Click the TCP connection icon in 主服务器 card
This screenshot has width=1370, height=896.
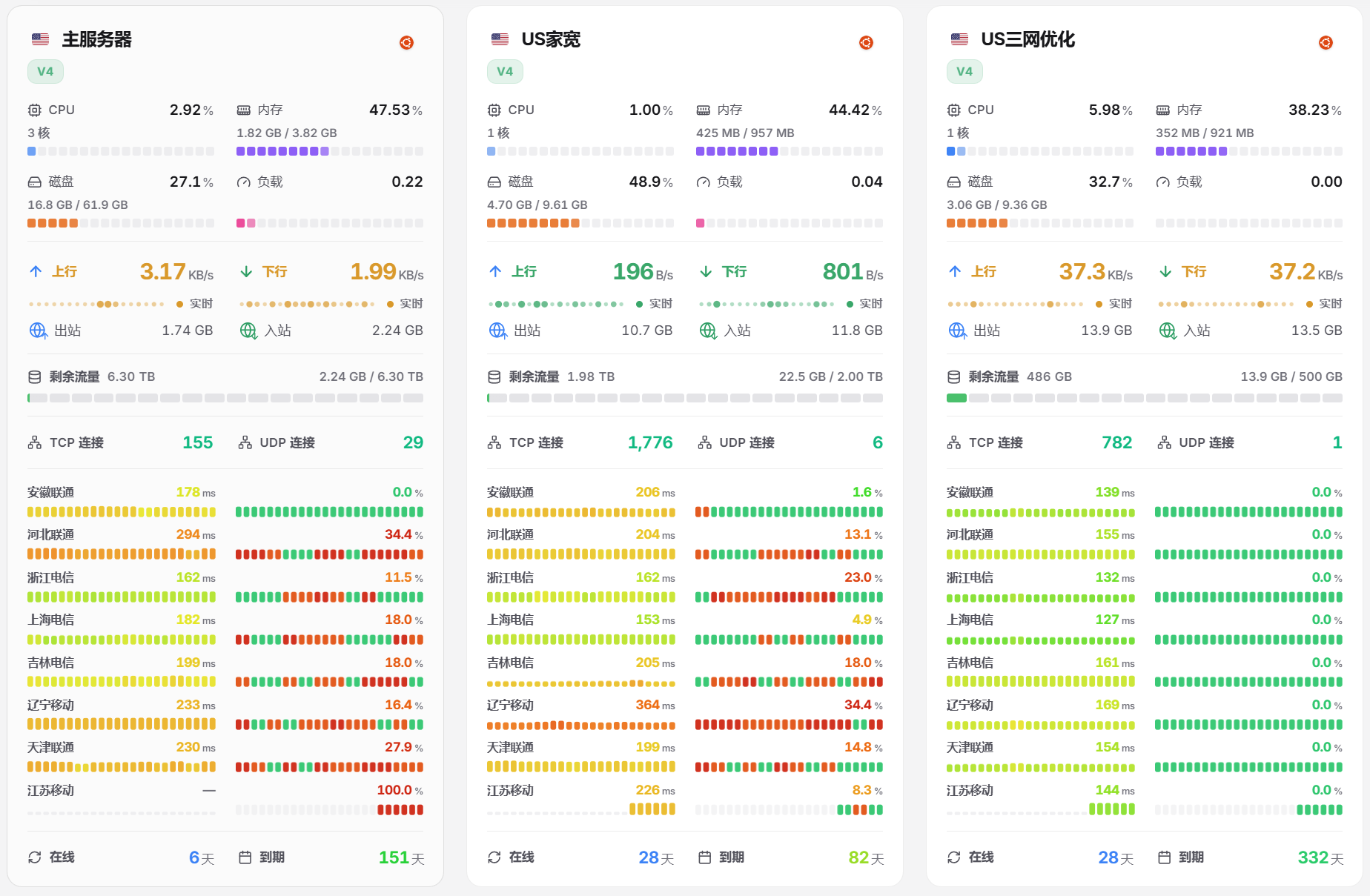[35, 442]
